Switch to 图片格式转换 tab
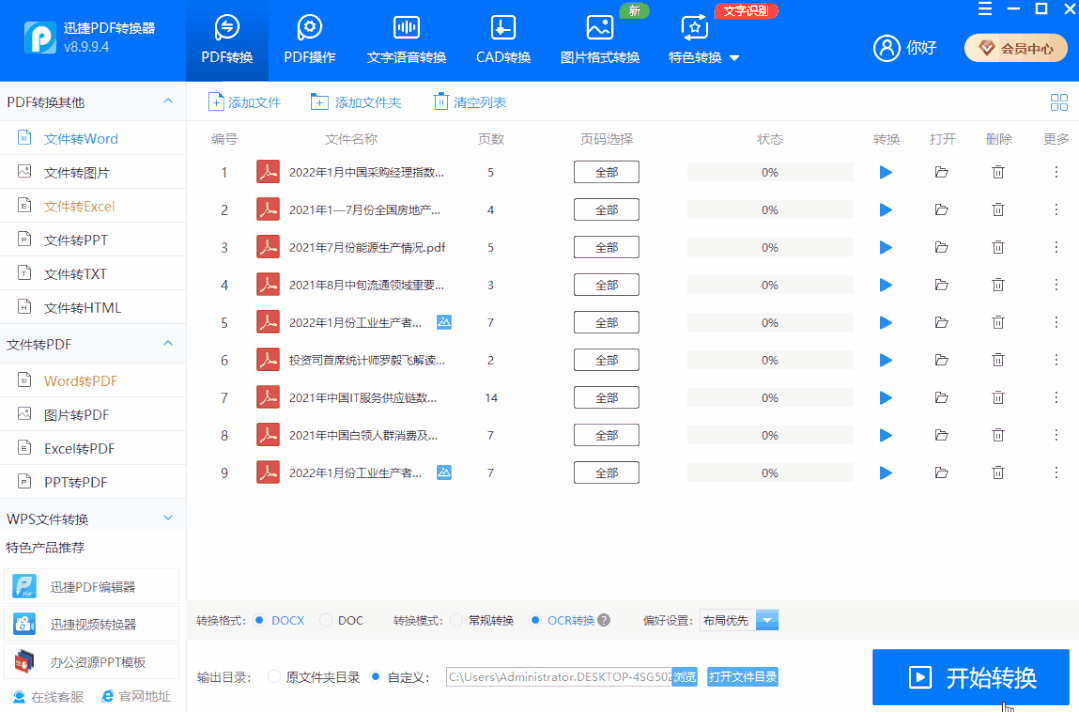1079x712 pixels. tap(600, 40)
